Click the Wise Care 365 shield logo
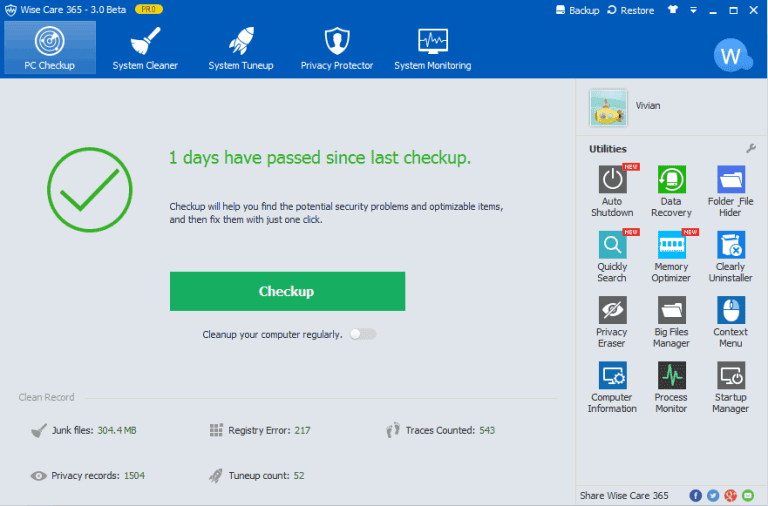 (x=10, y=10)
